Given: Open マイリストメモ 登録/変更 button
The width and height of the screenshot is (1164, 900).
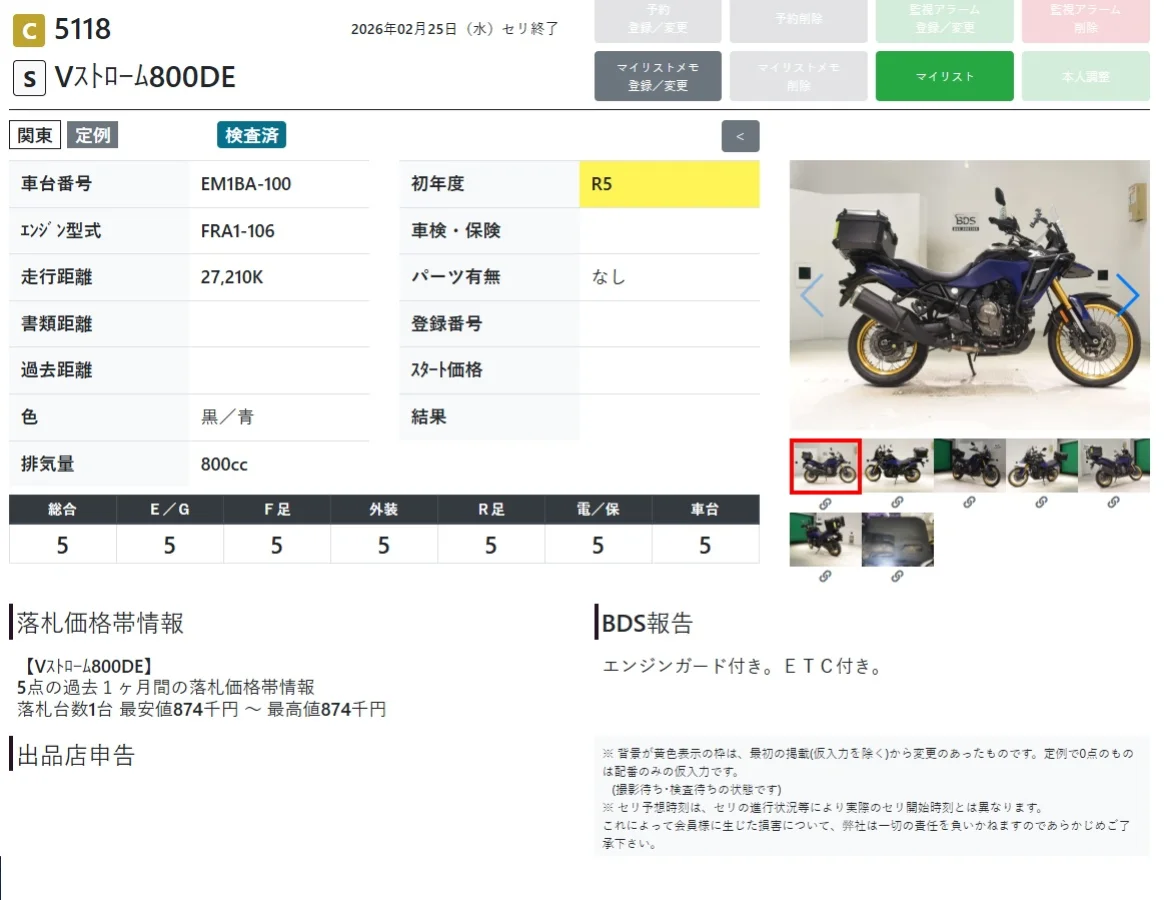Looking at the screenshot, I should [657, 76].
